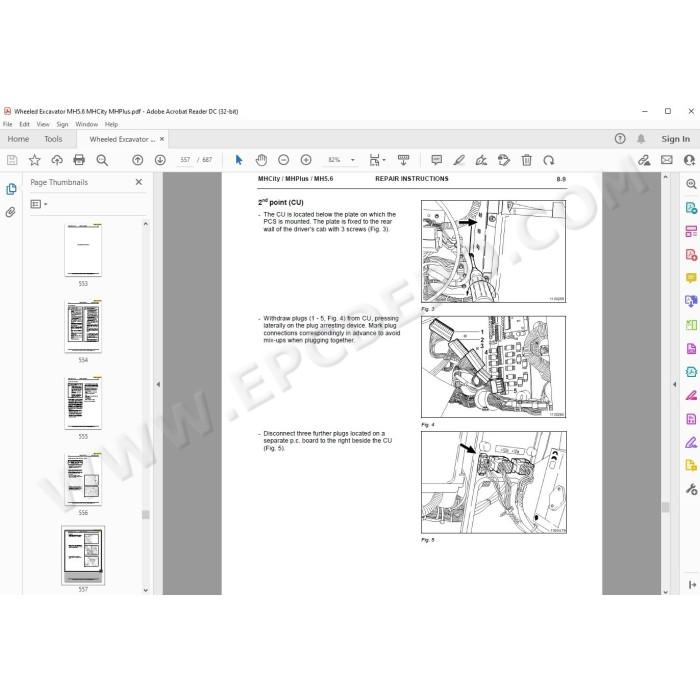Open the Help question mark icon
This screenshot has width=700, height=700.
coord(620,139)
